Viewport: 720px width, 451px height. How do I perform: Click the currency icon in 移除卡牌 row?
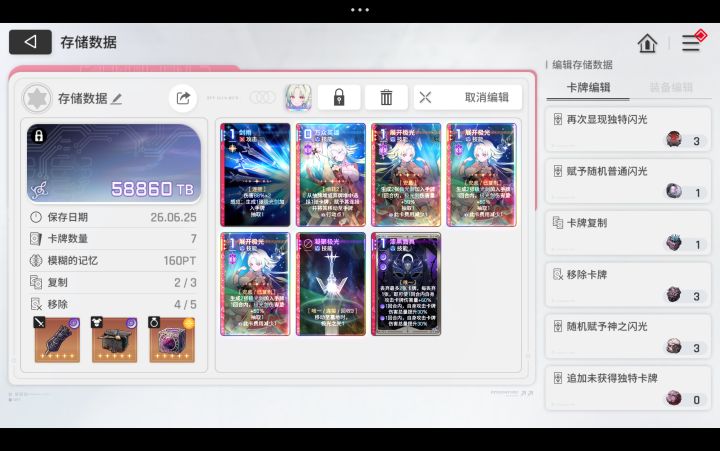pyautogui.click(x=674, y=294)
